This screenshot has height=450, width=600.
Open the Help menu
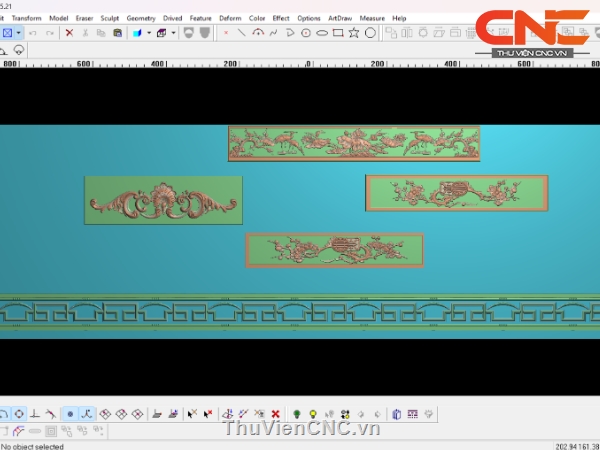tap(399, 18)
